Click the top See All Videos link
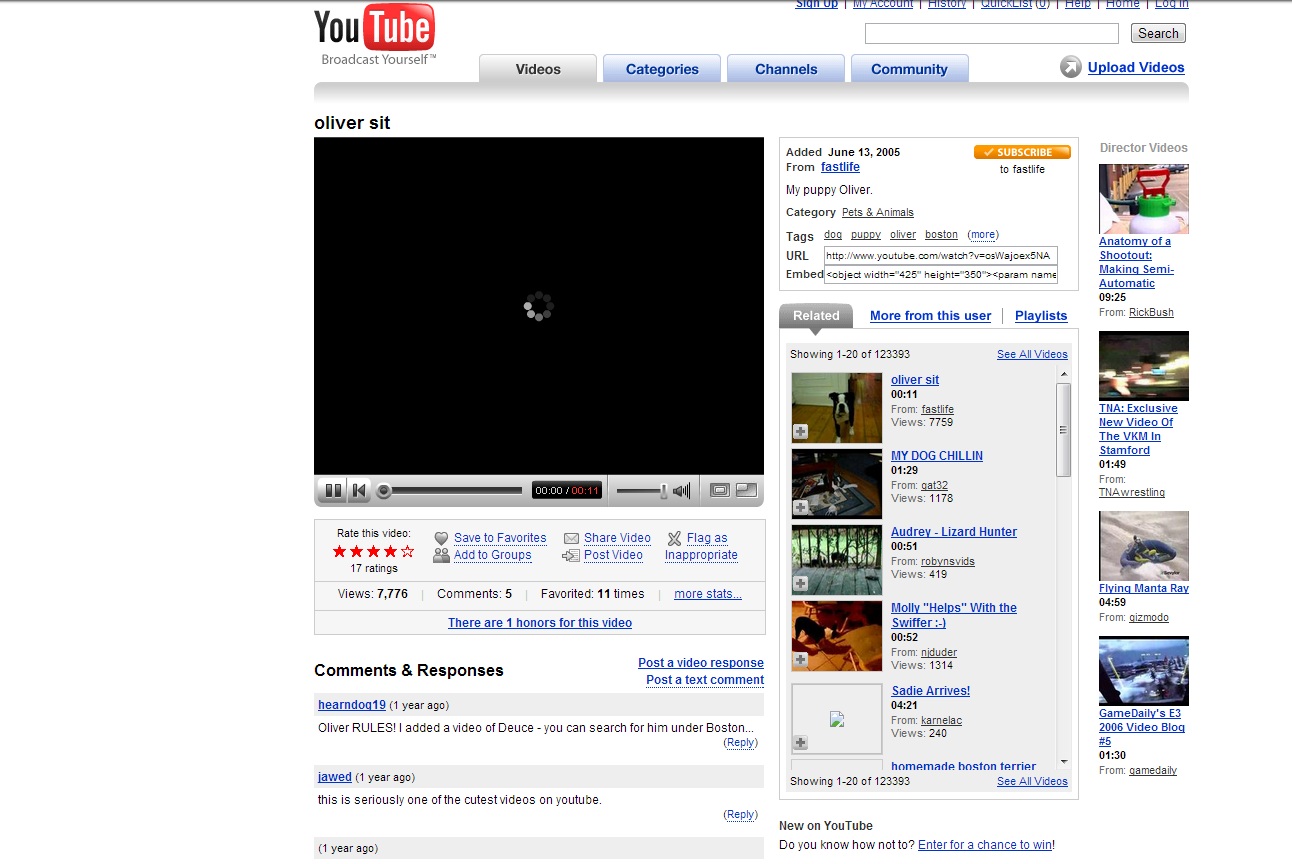1292x864 pixels. (x=1032, y=354)
